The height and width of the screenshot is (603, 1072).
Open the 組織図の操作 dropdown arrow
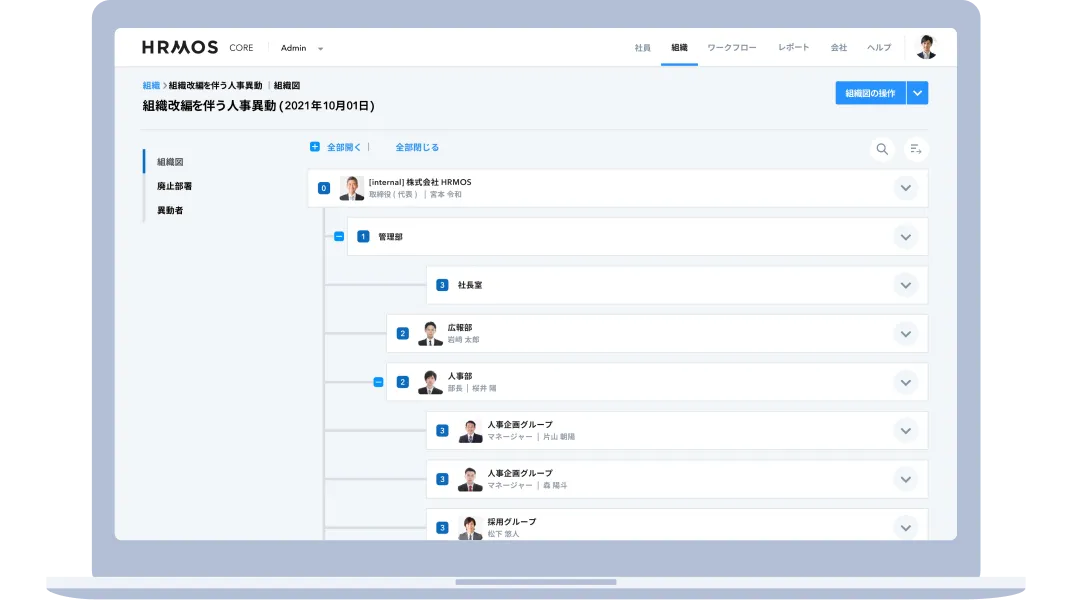[917, 91]
